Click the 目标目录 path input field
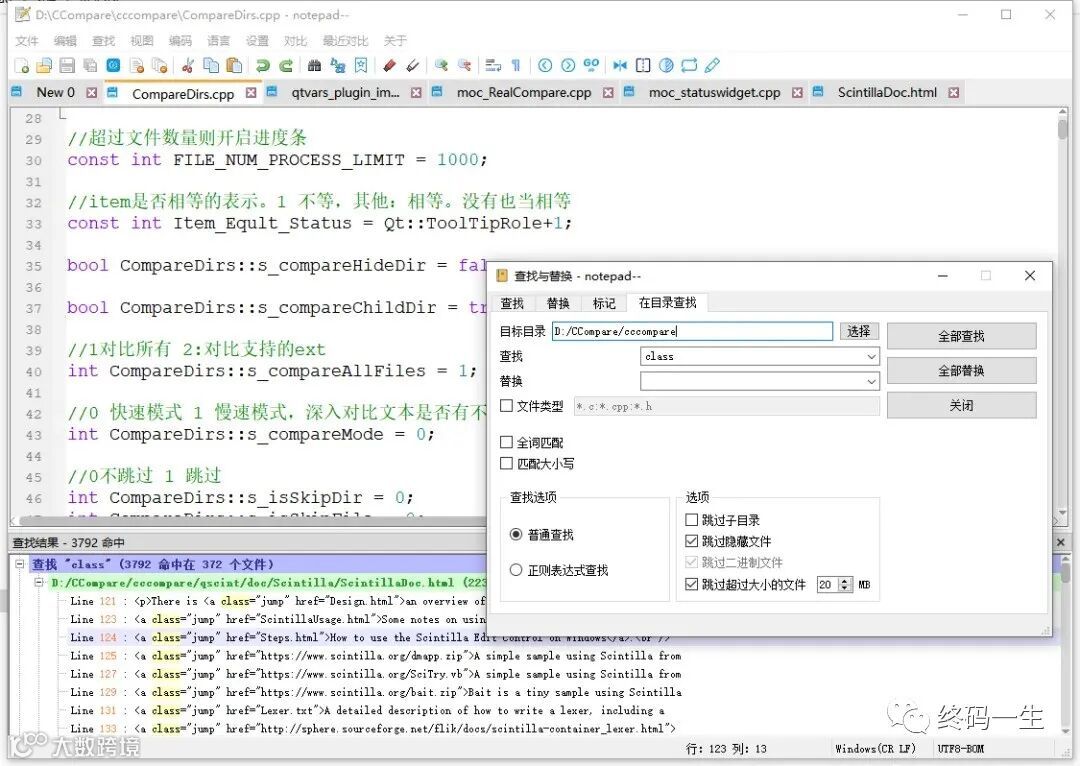The height and width of the screenshot is (766, 1080). [692, 331]
